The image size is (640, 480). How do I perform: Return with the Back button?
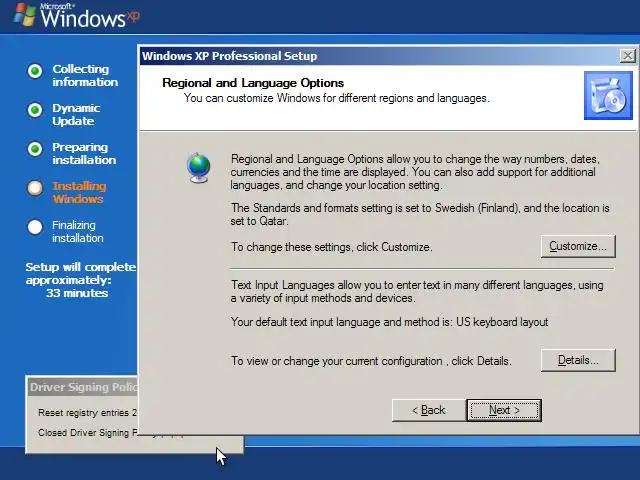pos(429,410)
